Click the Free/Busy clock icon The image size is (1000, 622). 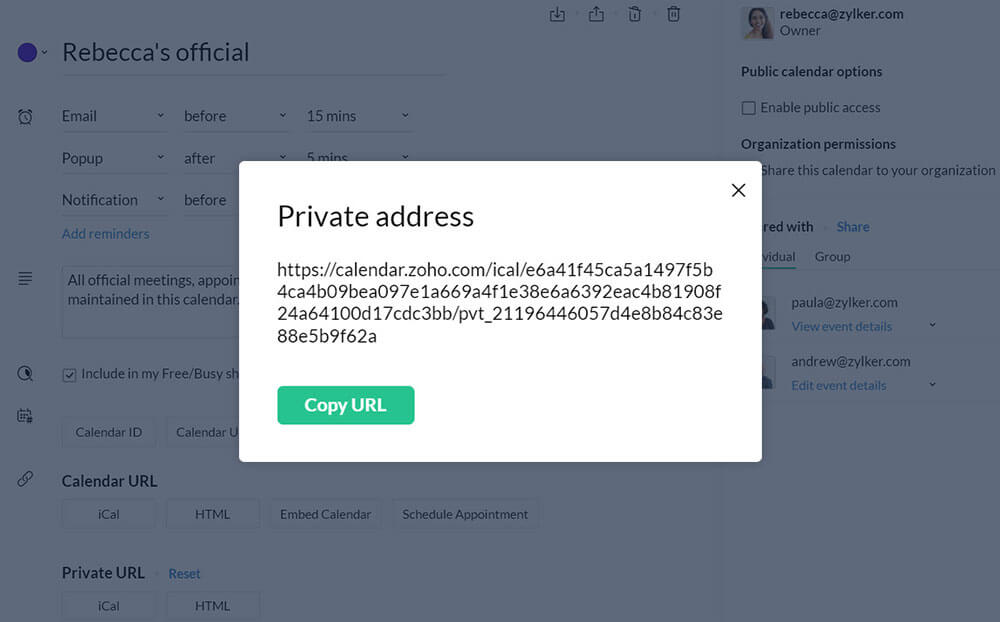coord(25,373)
